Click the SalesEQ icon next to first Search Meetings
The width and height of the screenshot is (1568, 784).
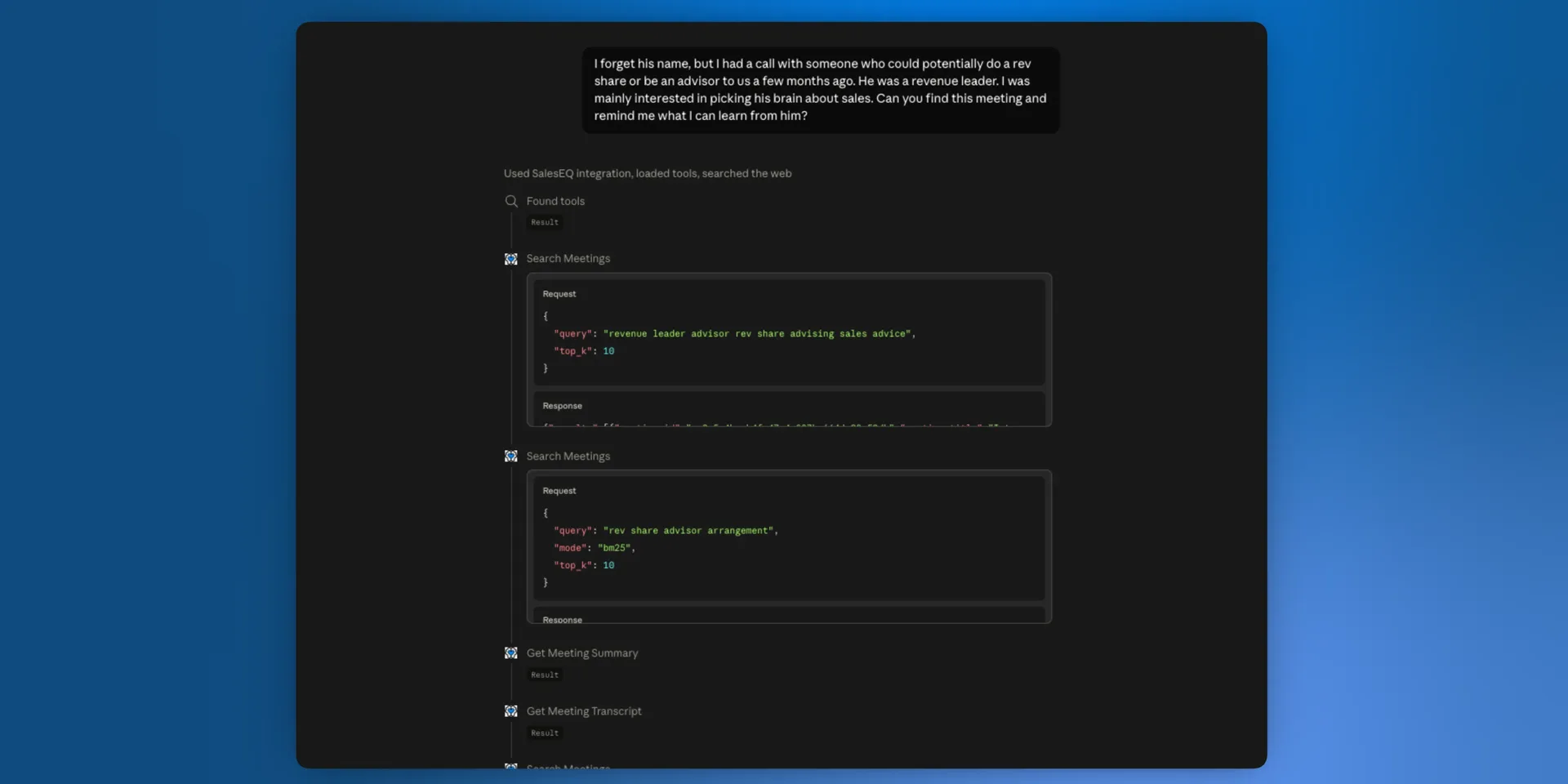coord(511,259)
